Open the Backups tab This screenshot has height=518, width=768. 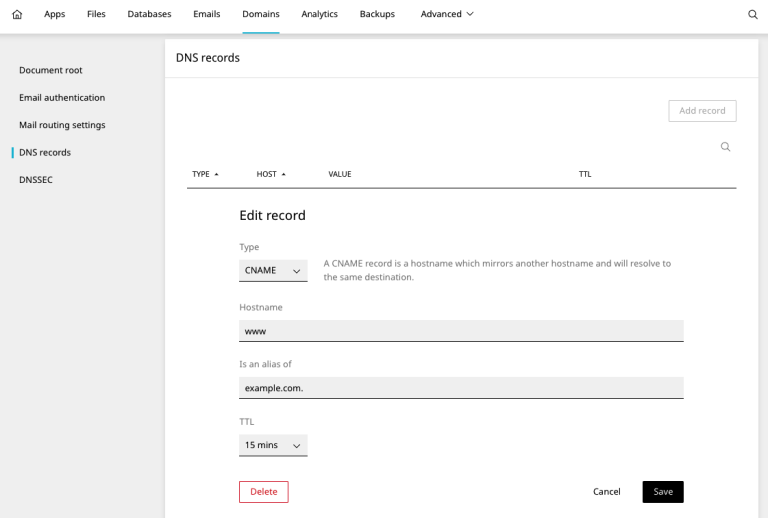tap(377, 14)
